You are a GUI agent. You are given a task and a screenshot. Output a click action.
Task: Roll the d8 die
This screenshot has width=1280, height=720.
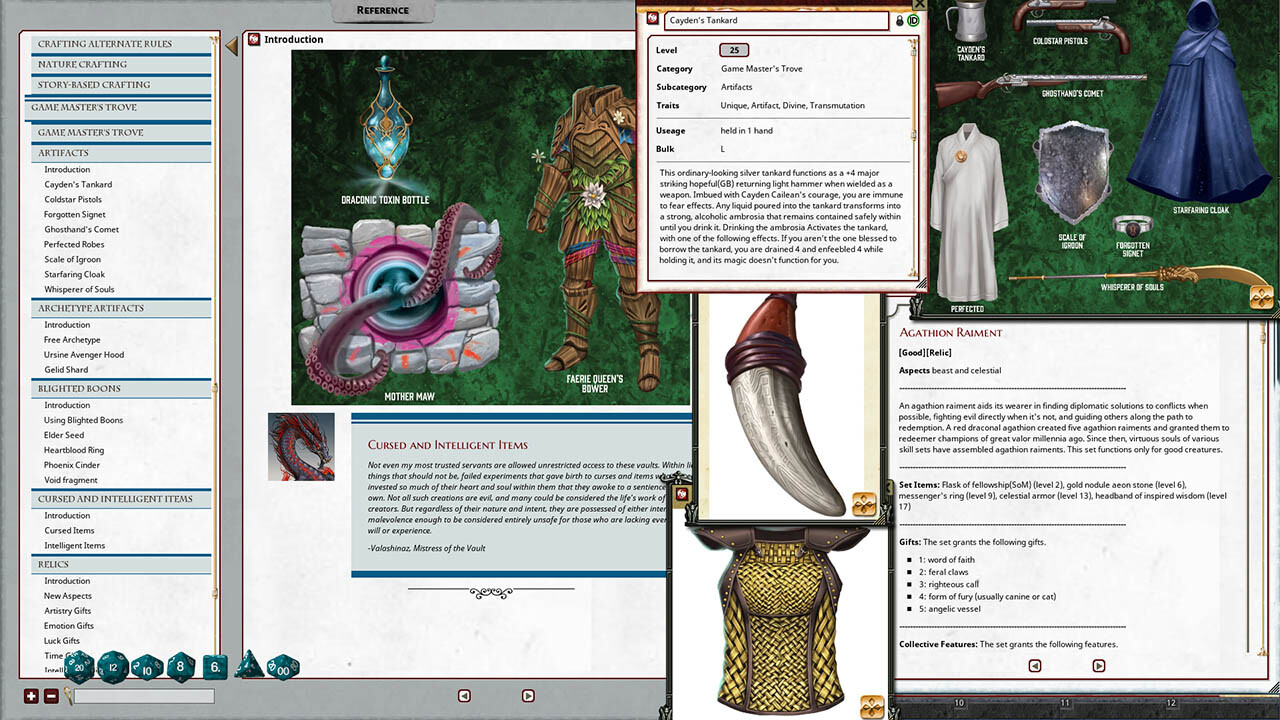pyautogui.click(x=180, y=667)
